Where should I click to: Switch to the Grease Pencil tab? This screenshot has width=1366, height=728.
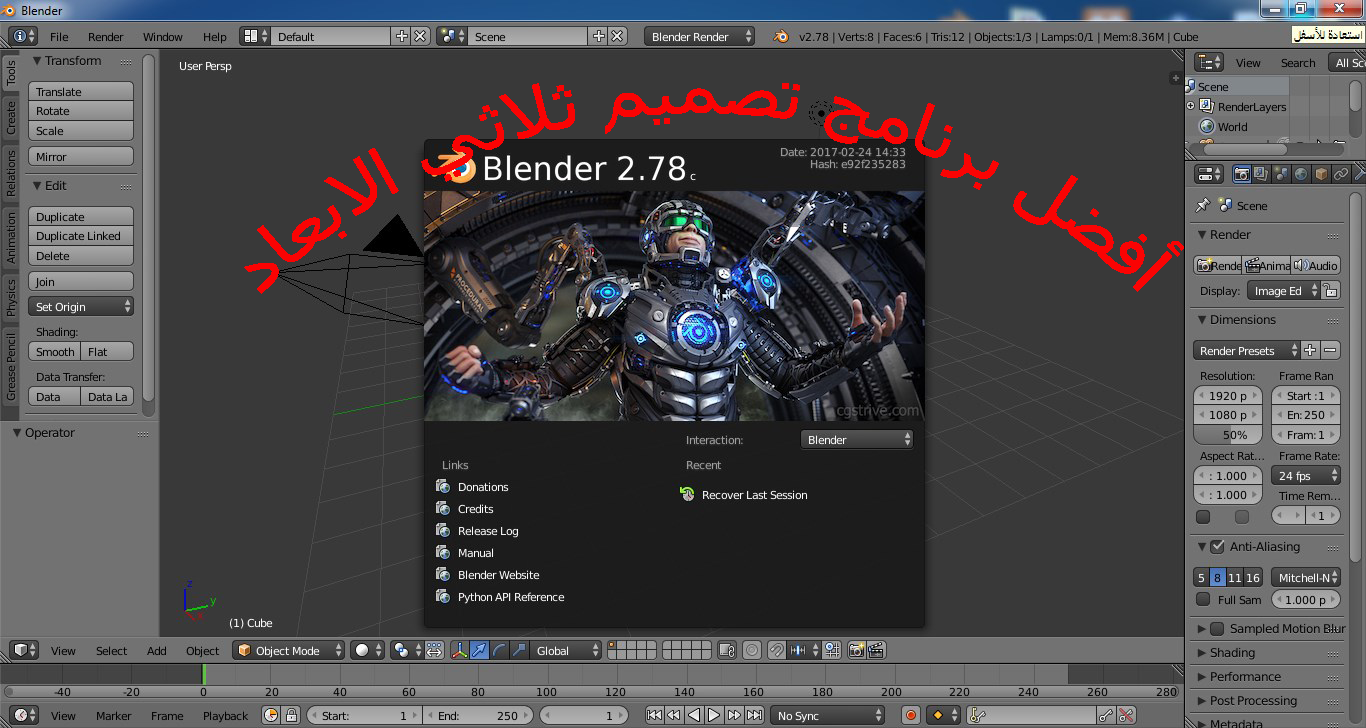11,366
